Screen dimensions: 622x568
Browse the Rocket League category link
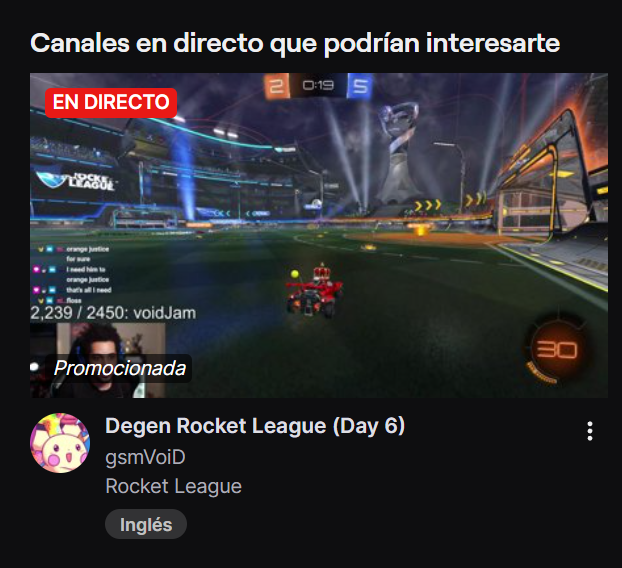(x=173, y=486)
